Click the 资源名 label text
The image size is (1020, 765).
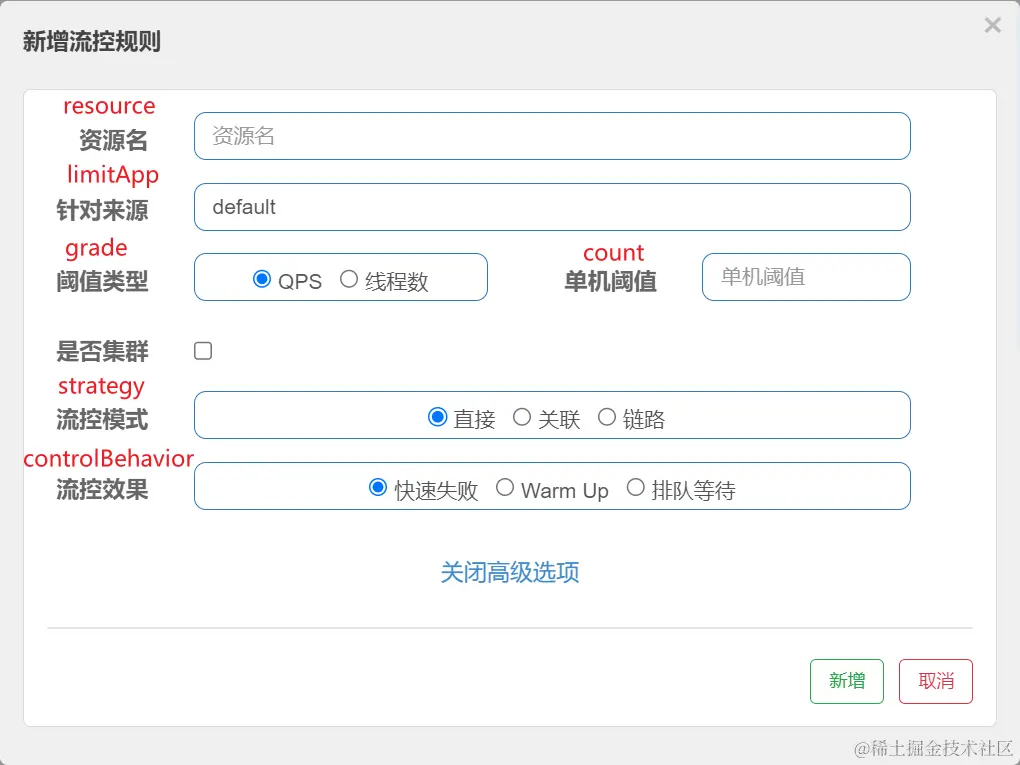tap(113, 140)
